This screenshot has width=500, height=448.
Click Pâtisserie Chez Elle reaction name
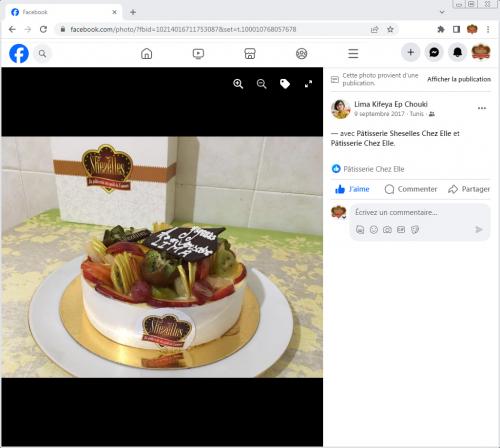(x=374, y=169)
